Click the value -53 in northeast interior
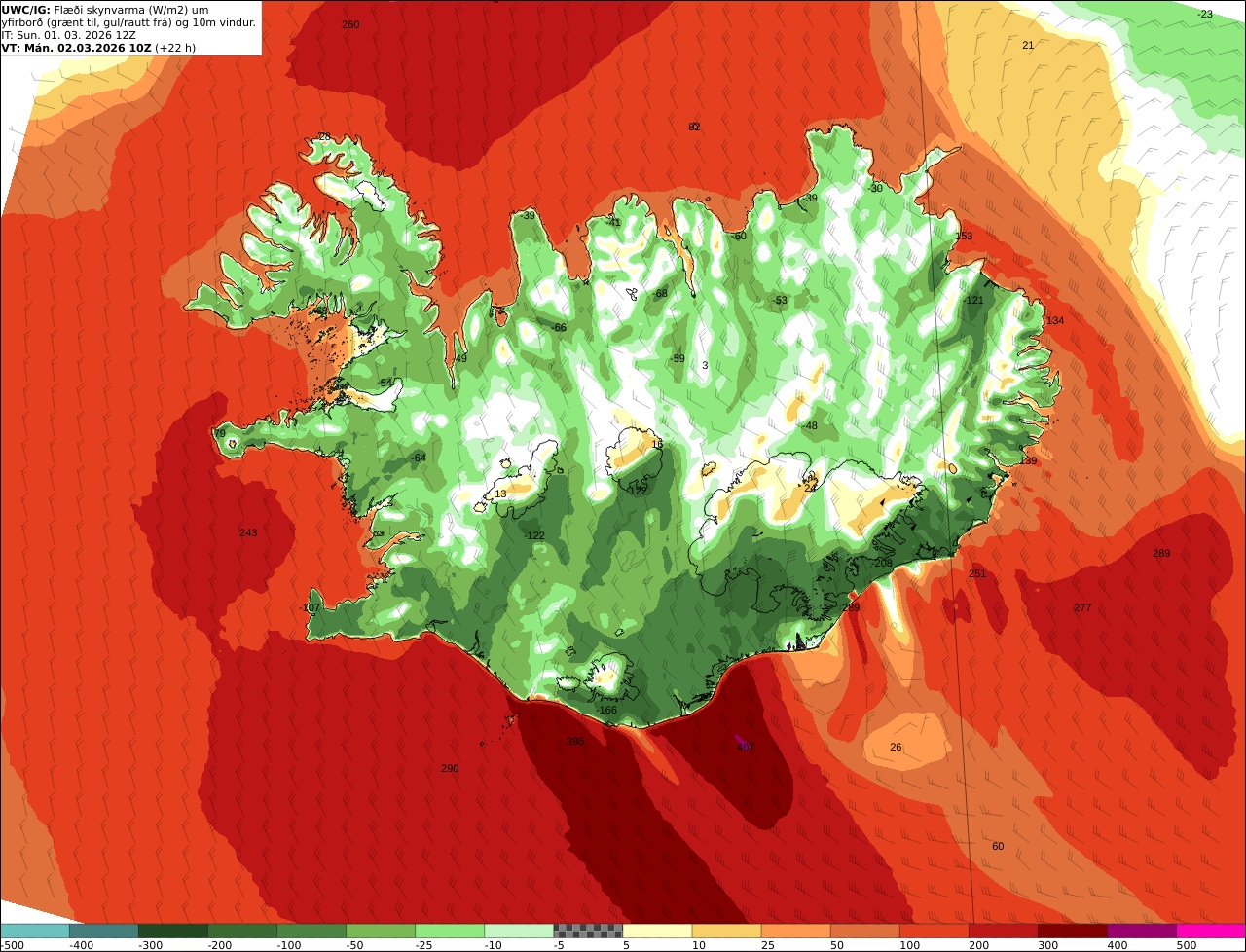Screen dimensions: 1246x952 point(779,300)
